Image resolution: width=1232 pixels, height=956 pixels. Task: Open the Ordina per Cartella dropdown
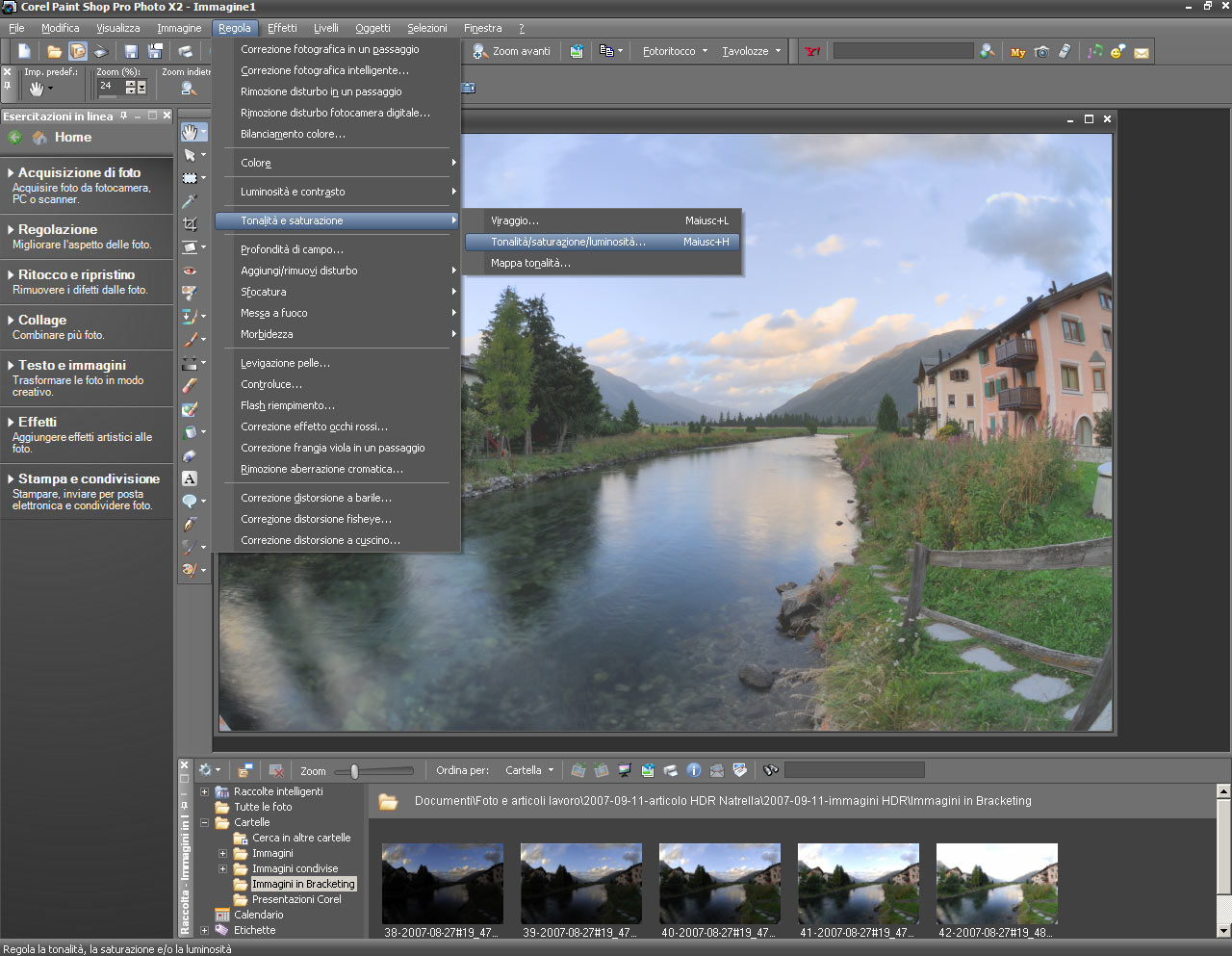[530, 770]
